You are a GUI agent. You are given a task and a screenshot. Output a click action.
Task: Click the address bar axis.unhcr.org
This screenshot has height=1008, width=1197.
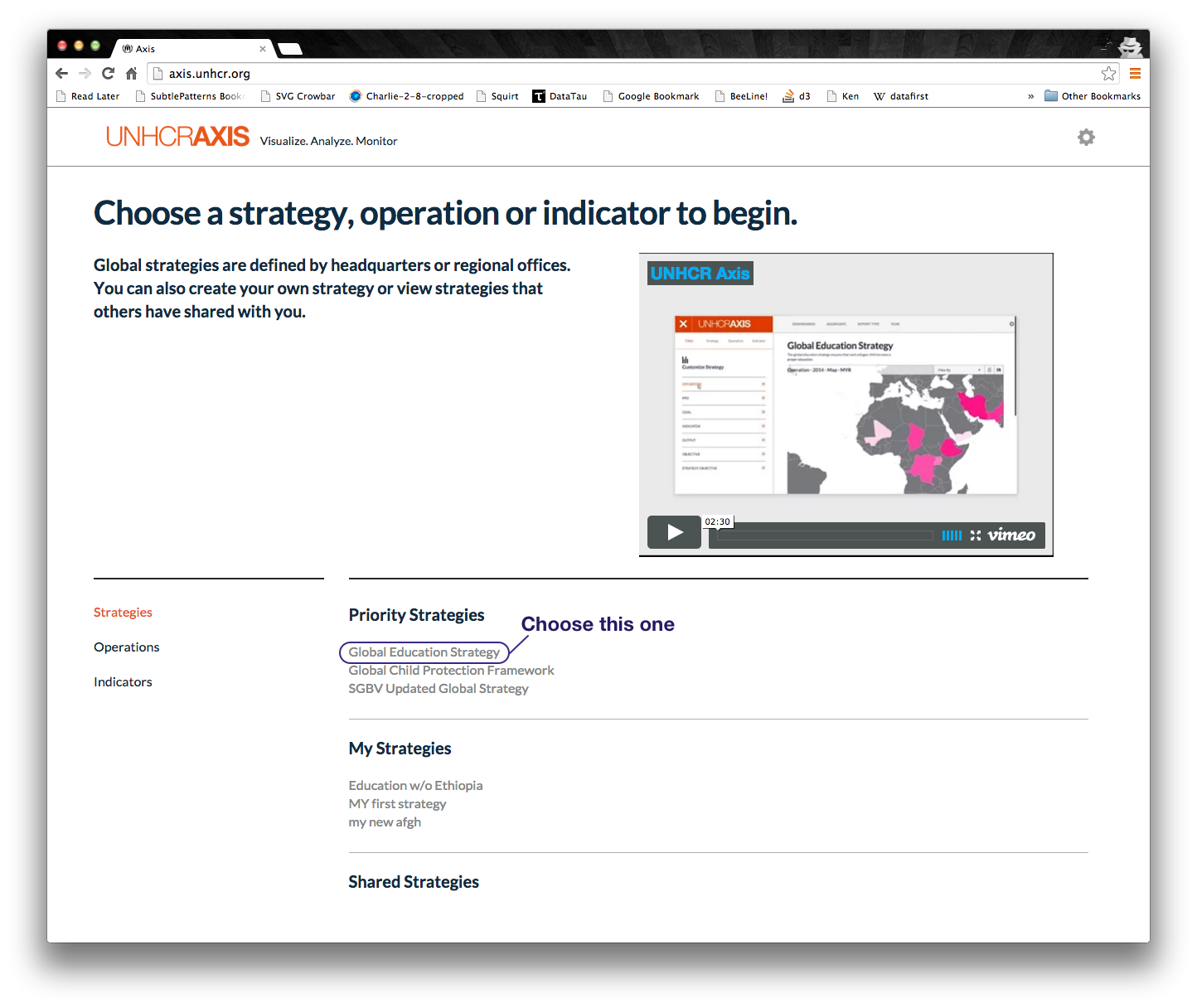coord(634,73)
